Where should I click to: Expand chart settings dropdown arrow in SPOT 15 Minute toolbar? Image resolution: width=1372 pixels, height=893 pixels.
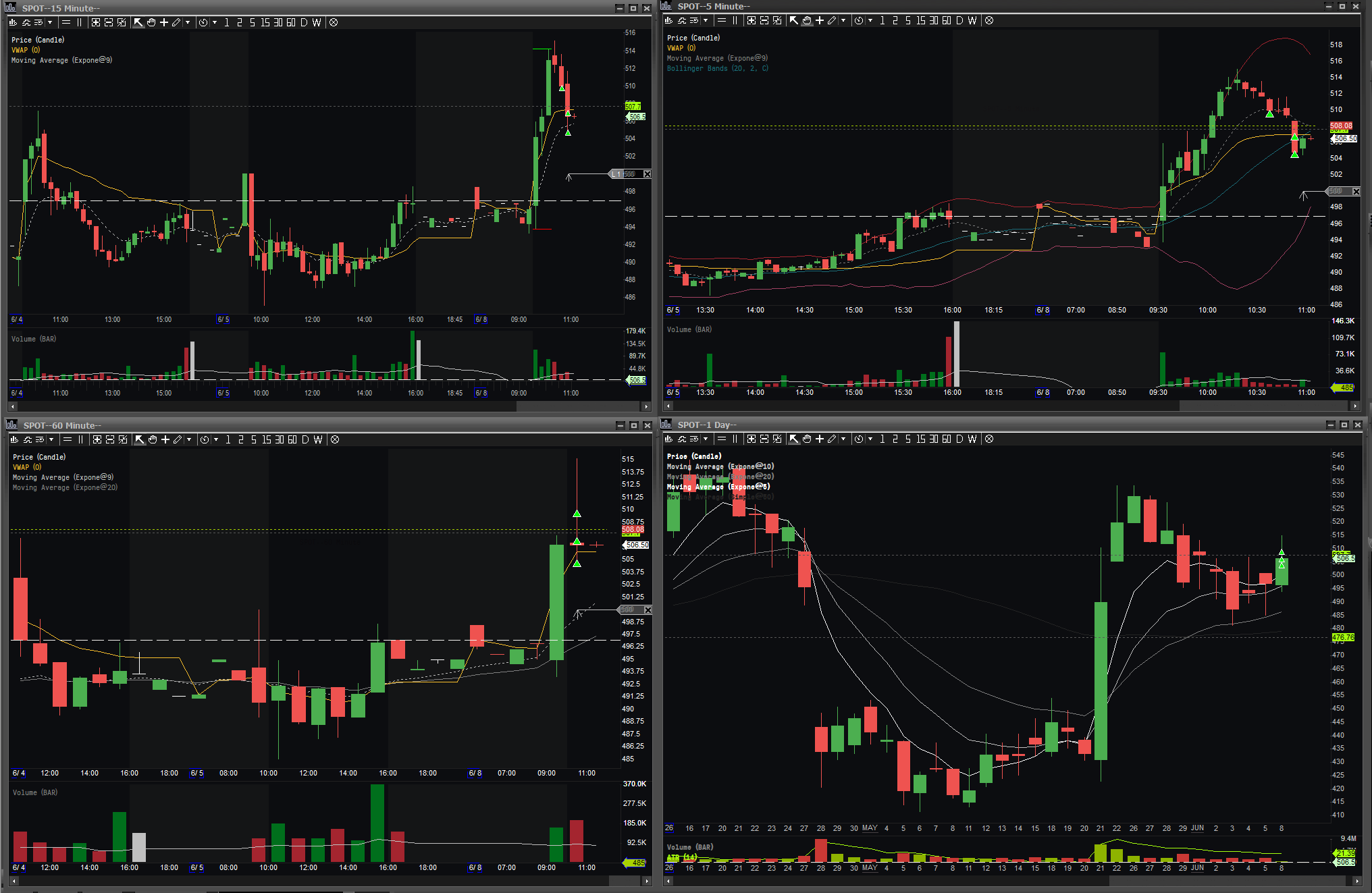pos(50,22)
